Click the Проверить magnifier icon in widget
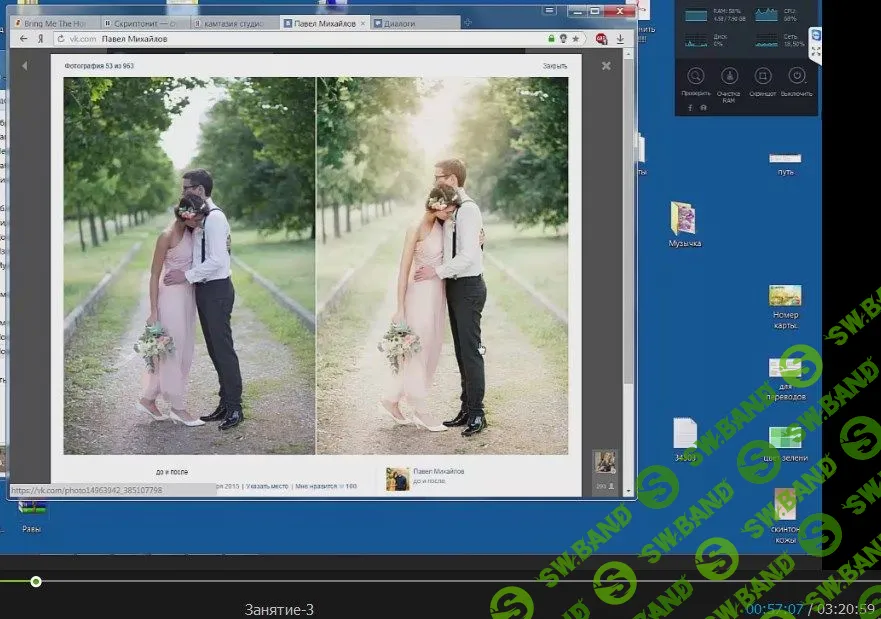 coord(695,76)
